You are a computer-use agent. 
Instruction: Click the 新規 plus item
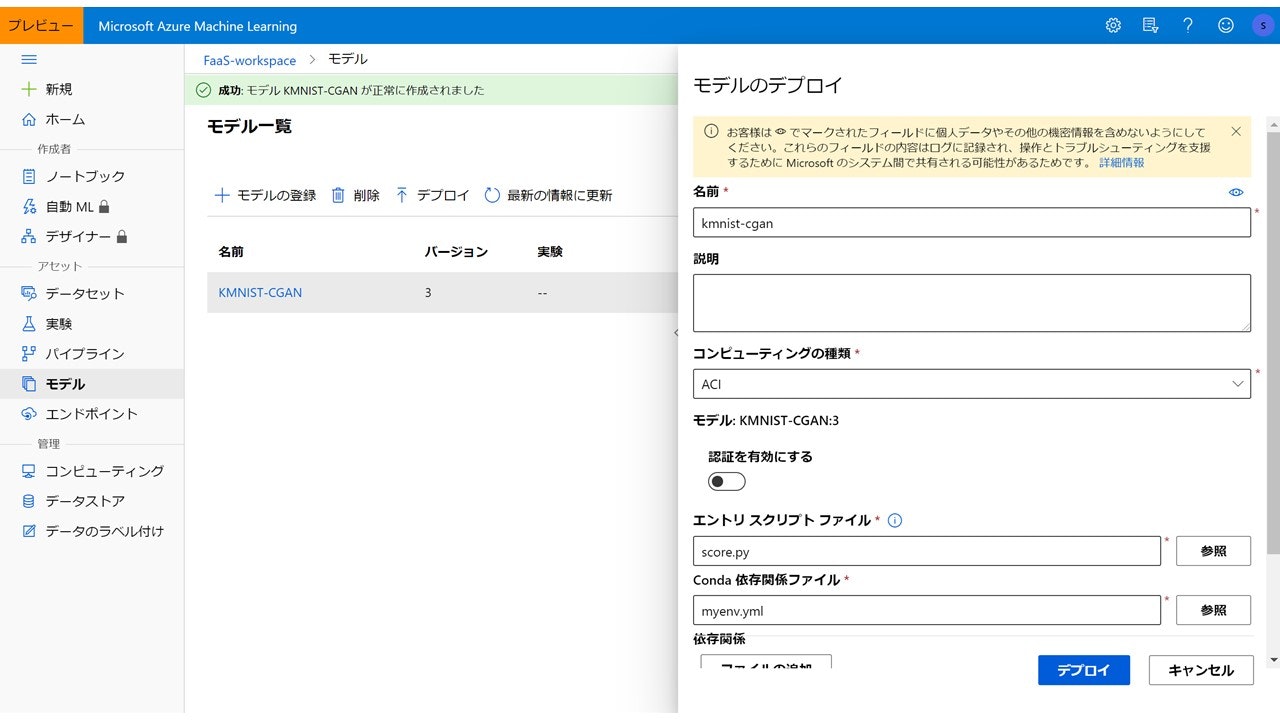[47, 89]
